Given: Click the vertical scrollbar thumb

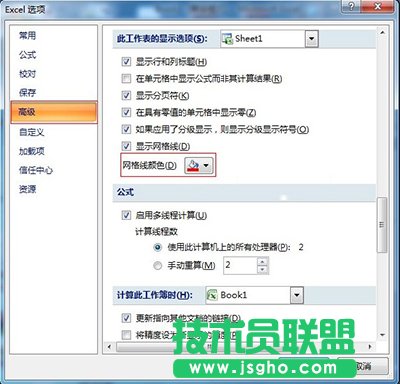Looking at the screenshot, I should pyautogui.click(x=382, y=225).
